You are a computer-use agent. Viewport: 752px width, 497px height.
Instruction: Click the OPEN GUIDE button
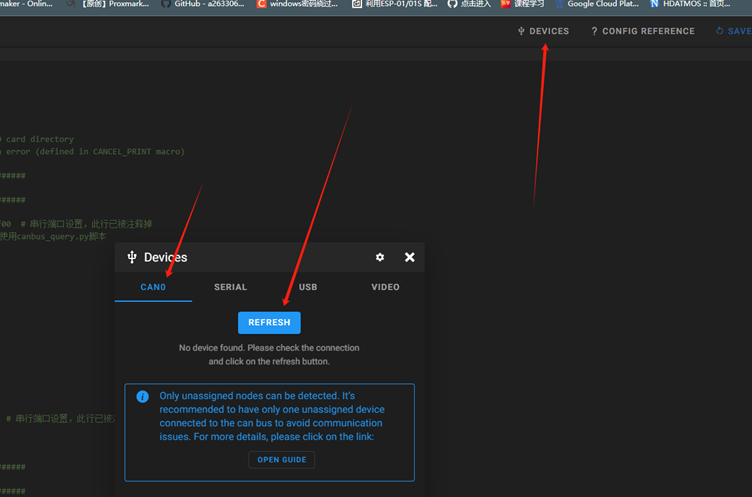[x=282, y=460]
